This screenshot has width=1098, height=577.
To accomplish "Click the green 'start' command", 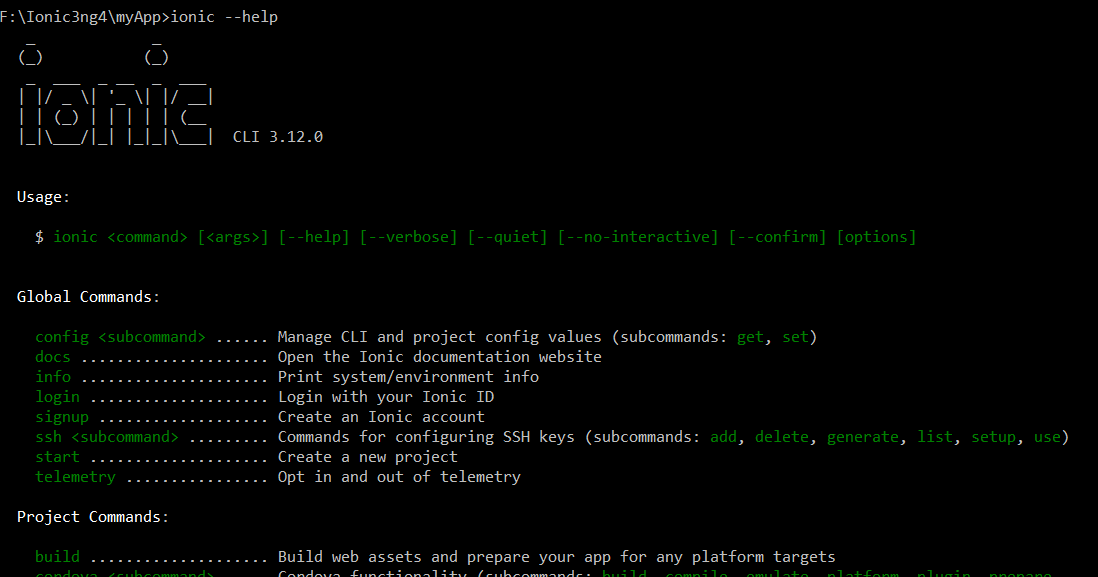I will (57, 457).
